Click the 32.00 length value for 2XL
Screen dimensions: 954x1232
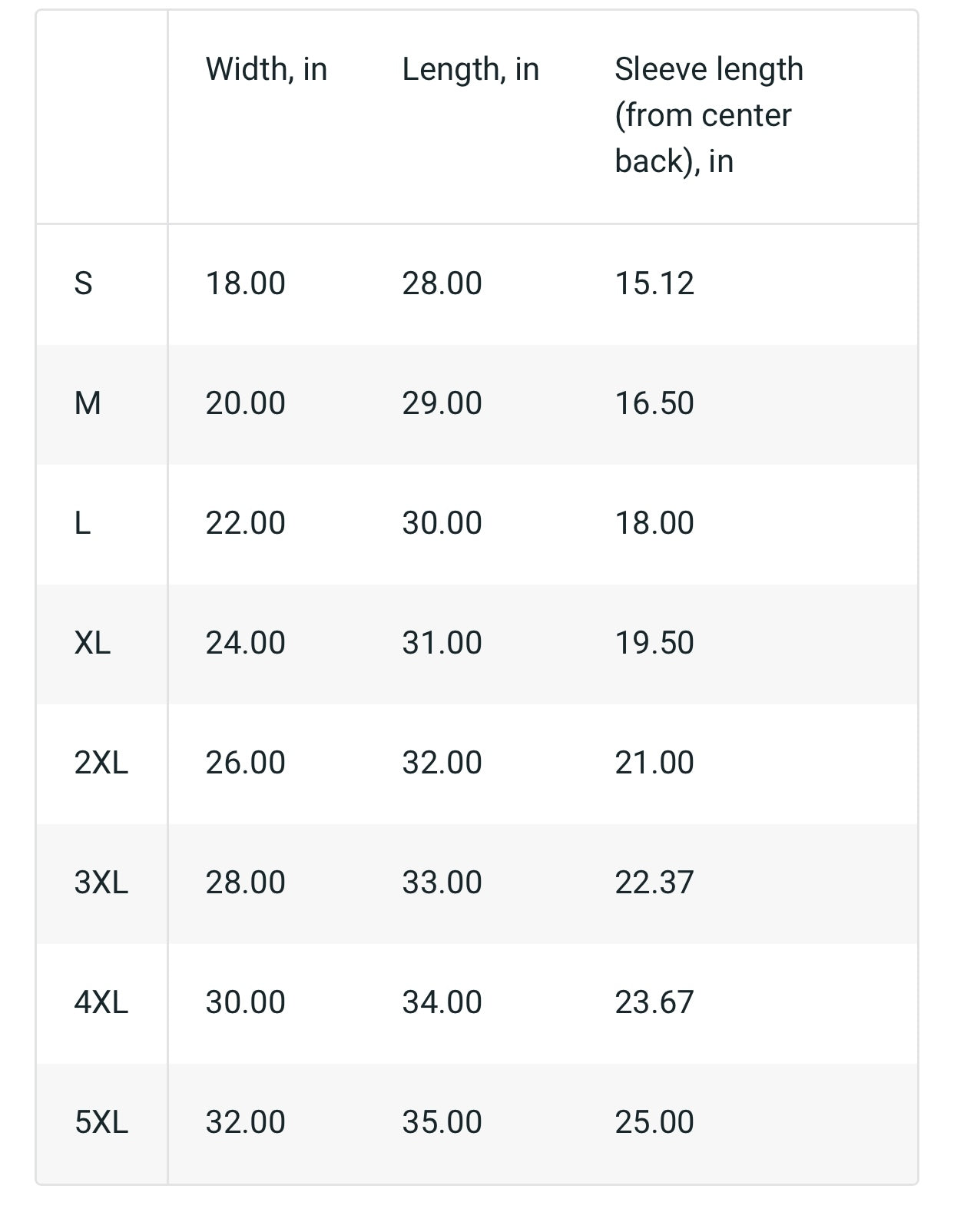click(x=442, y=763)
